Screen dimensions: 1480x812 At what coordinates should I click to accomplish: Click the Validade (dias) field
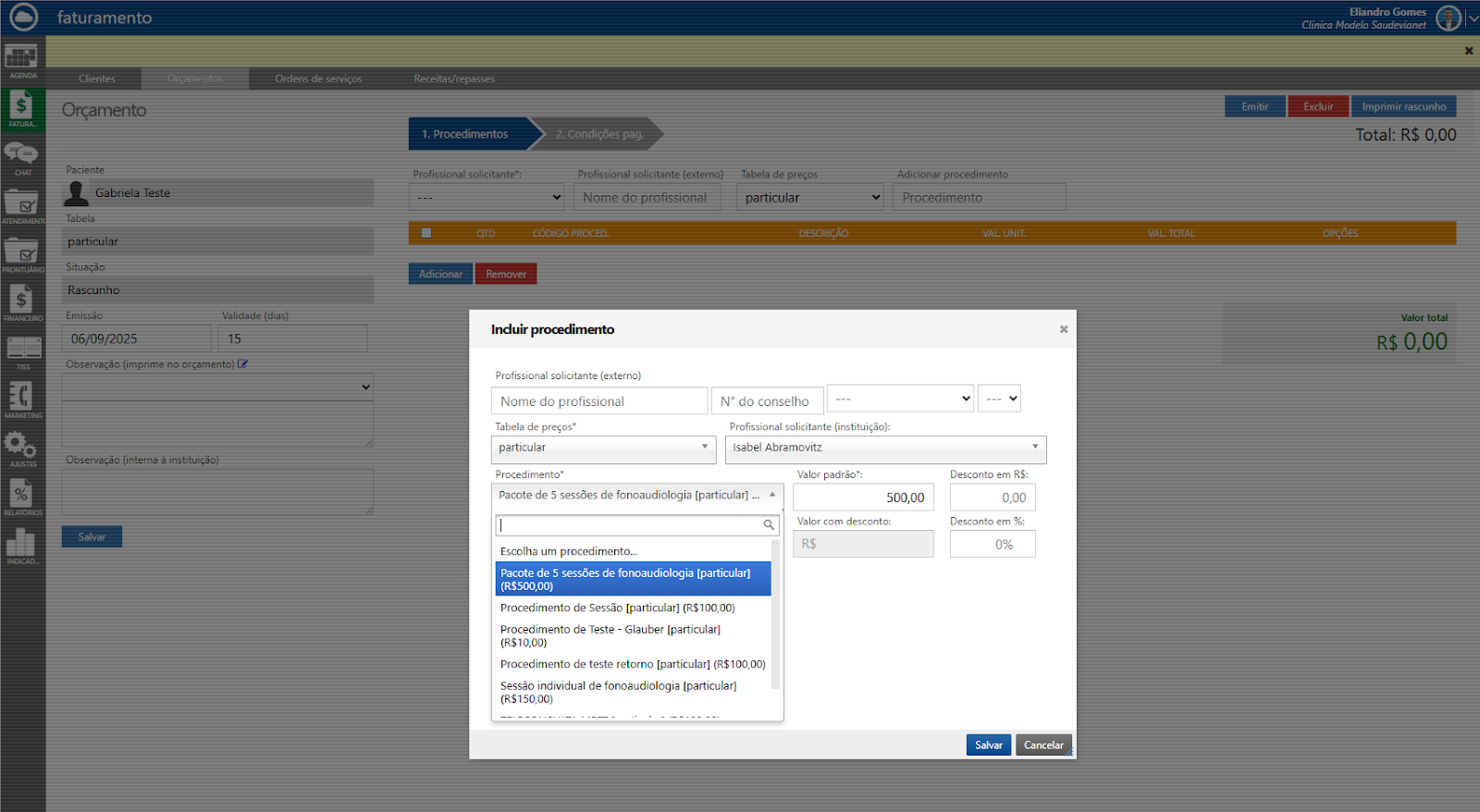click(293, 338)
